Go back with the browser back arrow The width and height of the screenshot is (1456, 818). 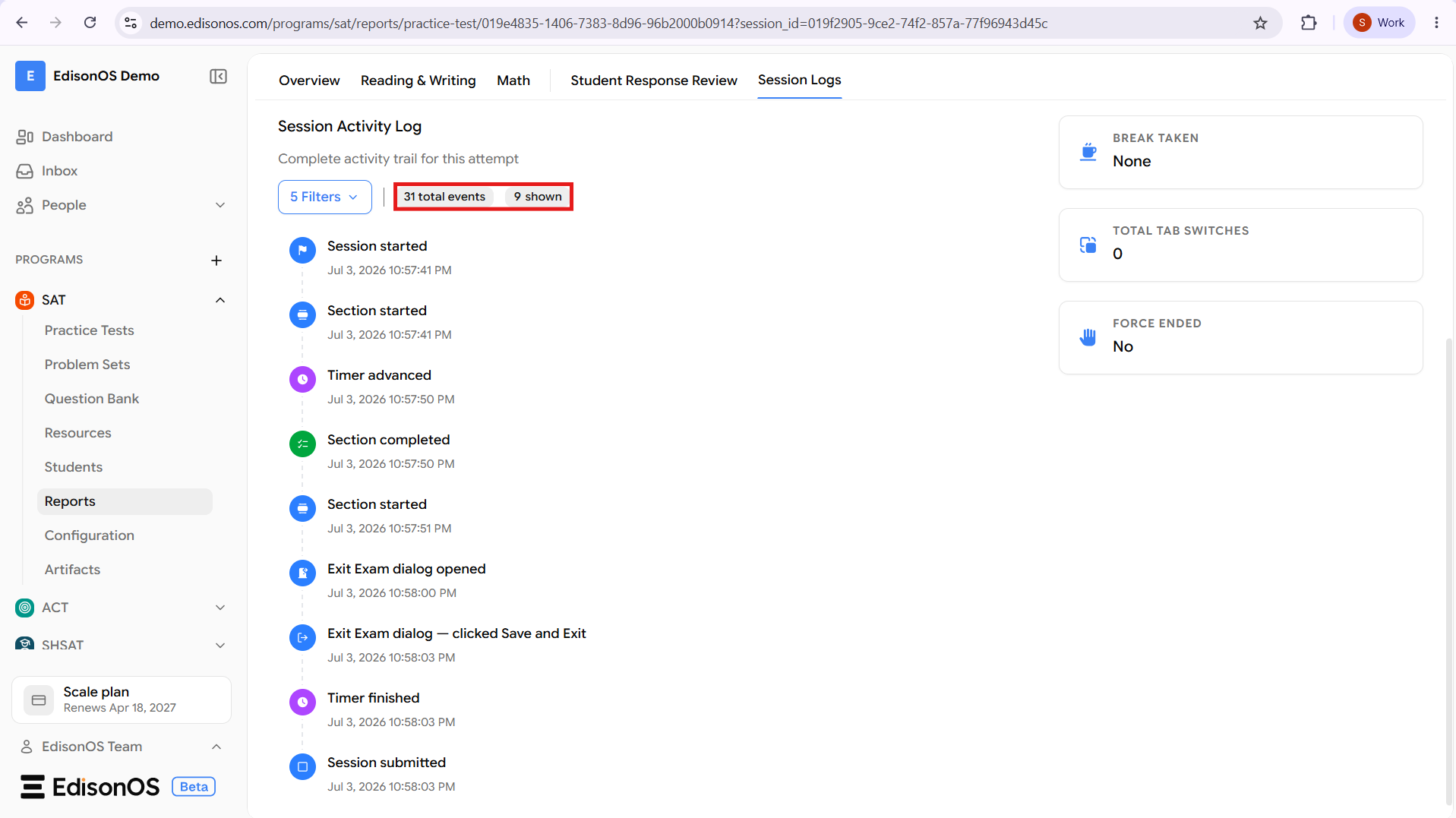pos(22,23)
